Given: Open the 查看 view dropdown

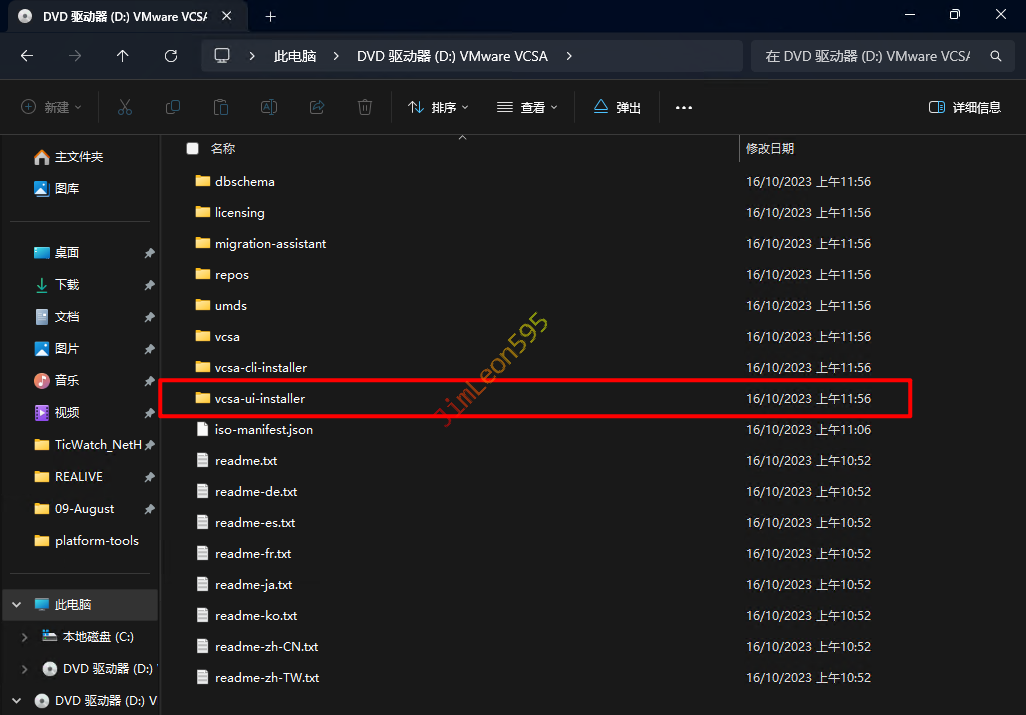Looking at the screenshot, I should tap(527, 107).
